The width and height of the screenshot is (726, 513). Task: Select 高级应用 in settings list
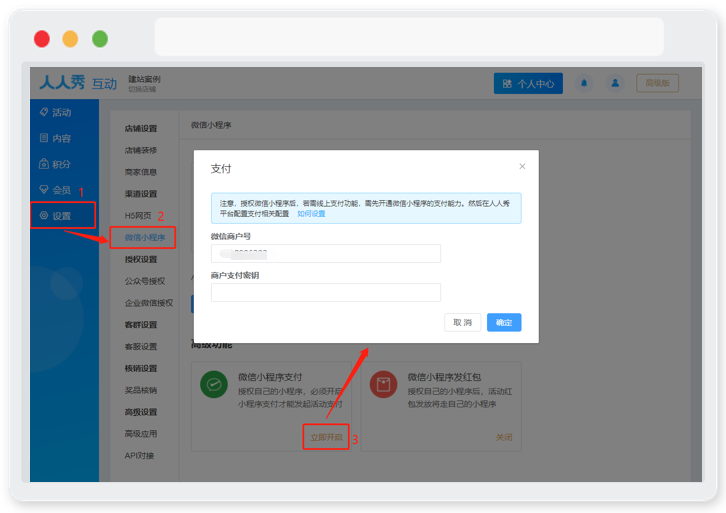point(141,434)
